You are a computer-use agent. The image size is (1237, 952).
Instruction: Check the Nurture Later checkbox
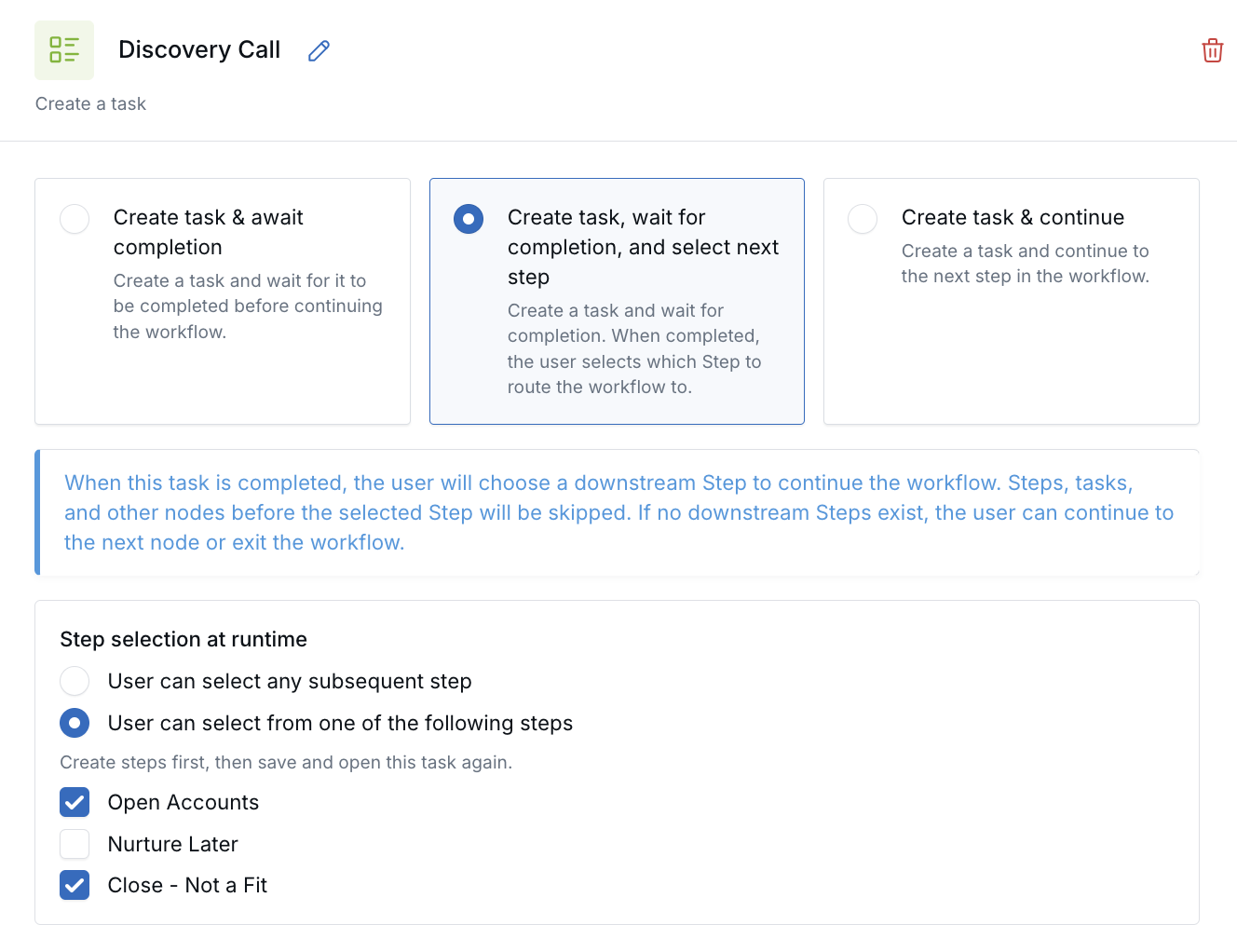pos(75,844)
